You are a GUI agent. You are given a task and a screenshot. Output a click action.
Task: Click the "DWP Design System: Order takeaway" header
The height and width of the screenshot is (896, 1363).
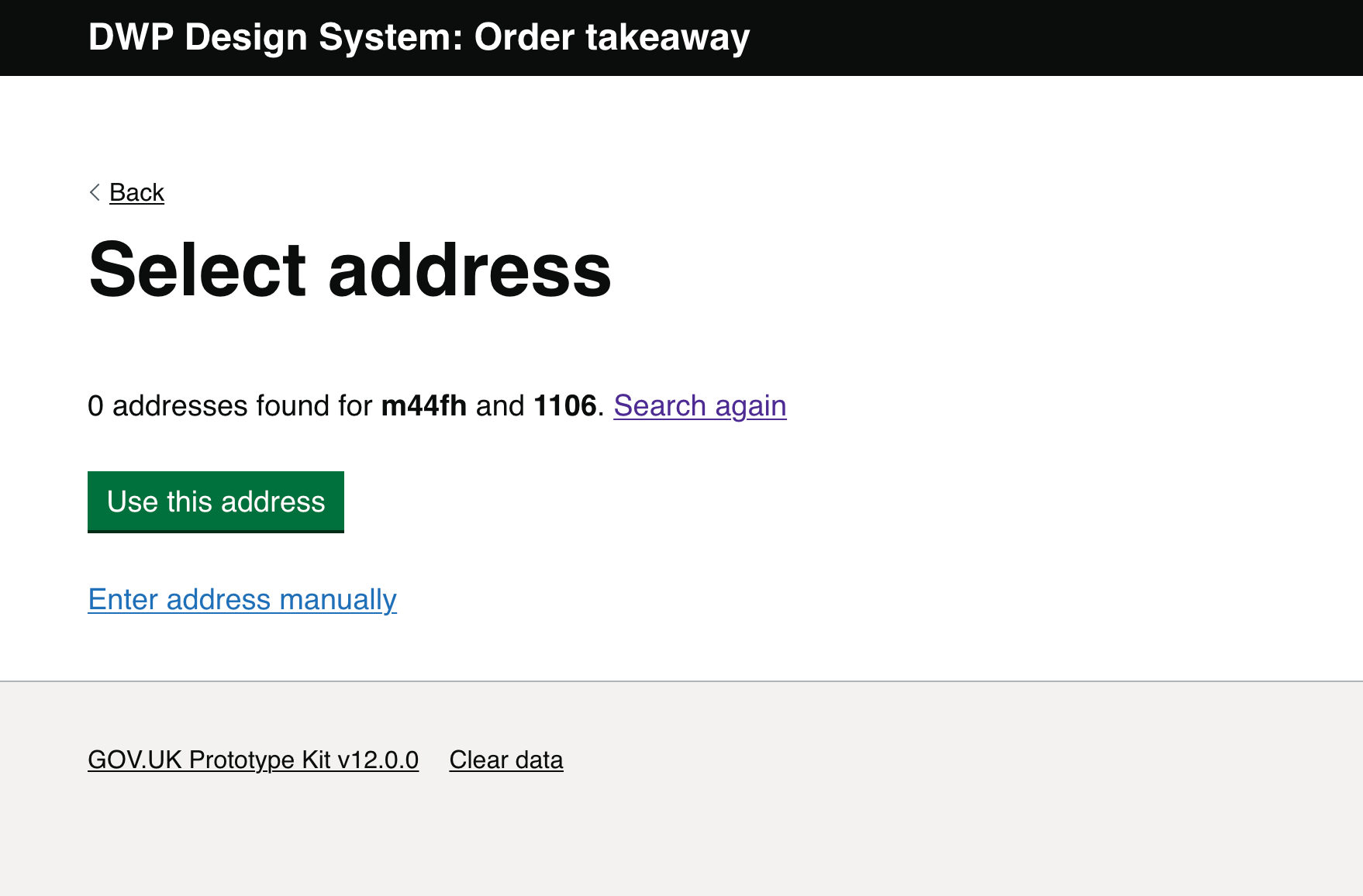(419, 36)
